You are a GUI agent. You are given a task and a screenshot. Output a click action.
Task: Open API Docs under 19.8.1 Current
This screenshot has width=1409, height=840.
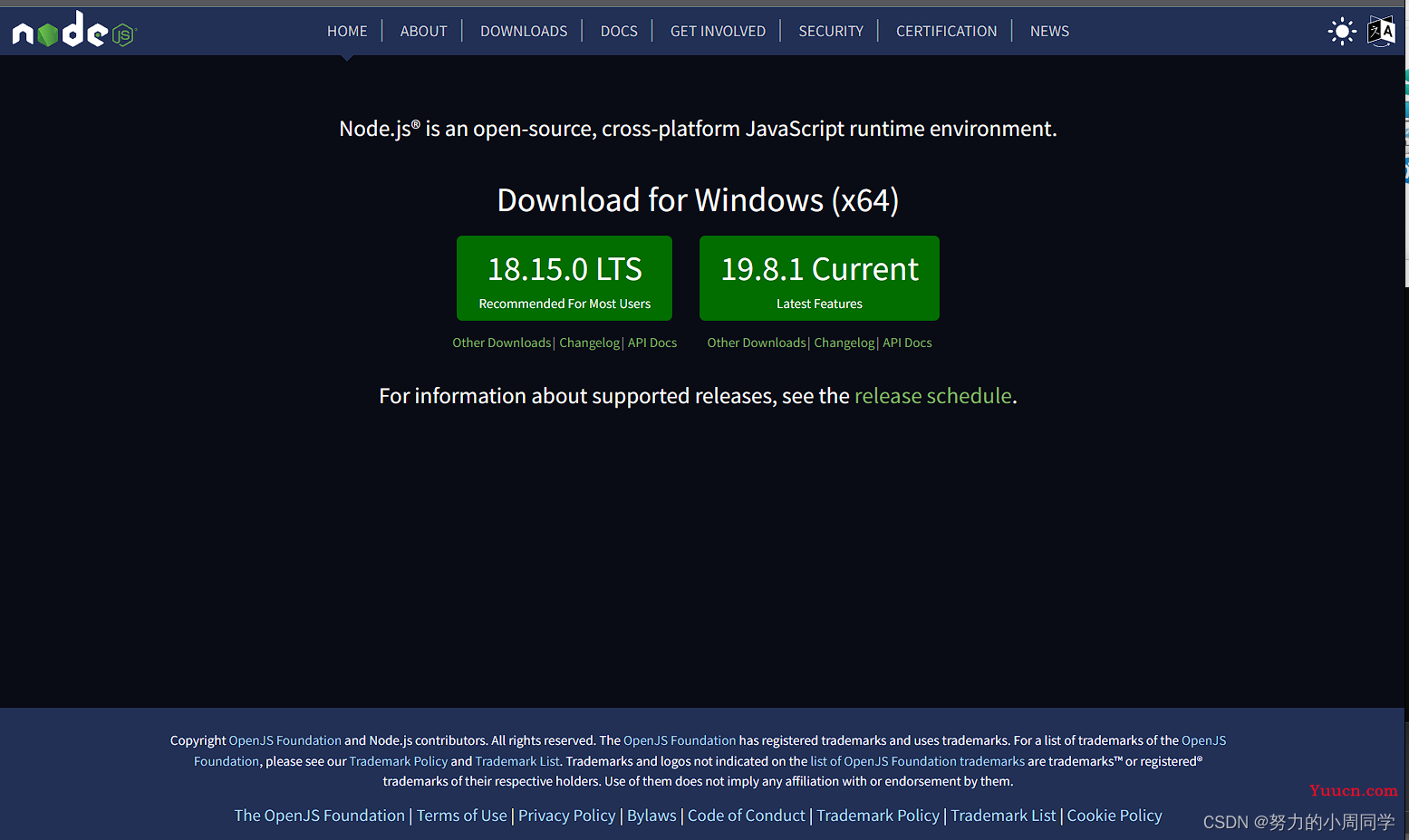(907, 343)
